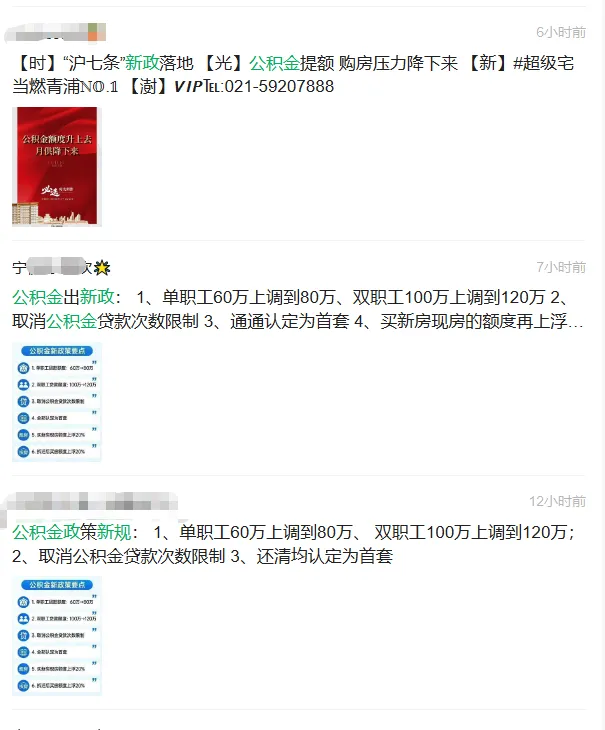Click the green 公积金 in 取消公积金贷款次数限制

tap(72, 321)
